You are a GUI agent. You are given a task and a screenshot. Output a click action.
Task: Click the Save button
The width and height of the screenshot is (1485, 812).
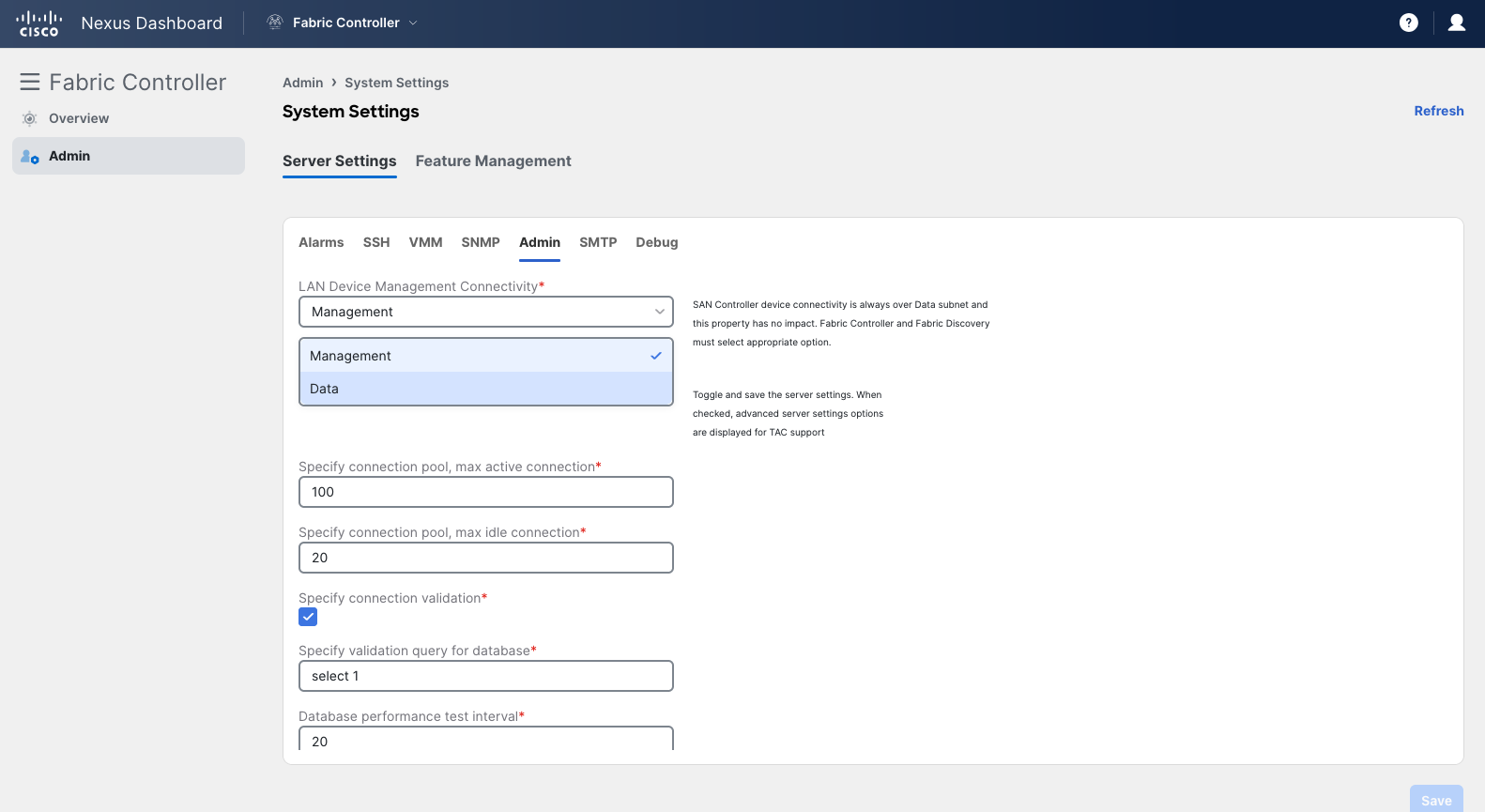coord(1436,799)
